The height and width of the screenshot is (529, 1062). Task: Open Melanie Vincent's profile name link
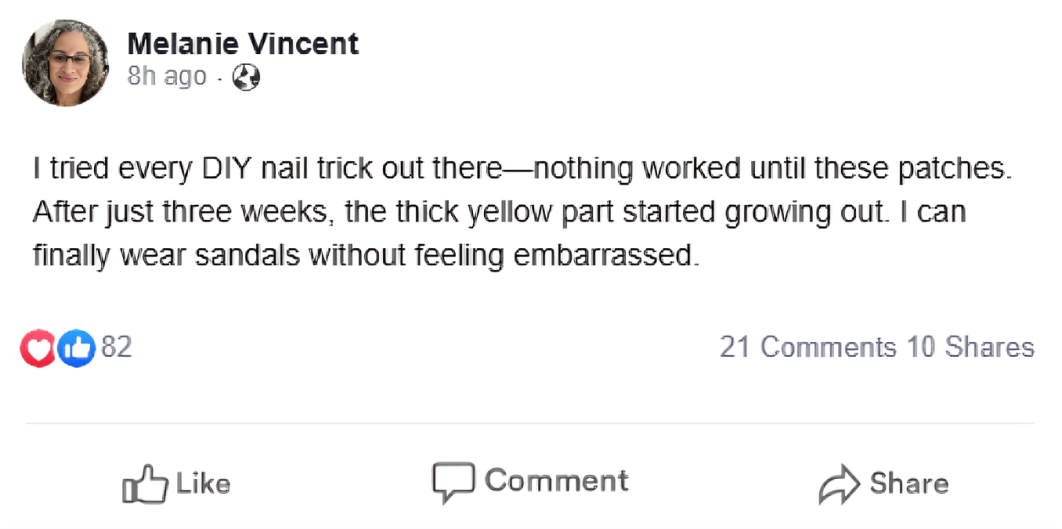click(x=243, y=44)
